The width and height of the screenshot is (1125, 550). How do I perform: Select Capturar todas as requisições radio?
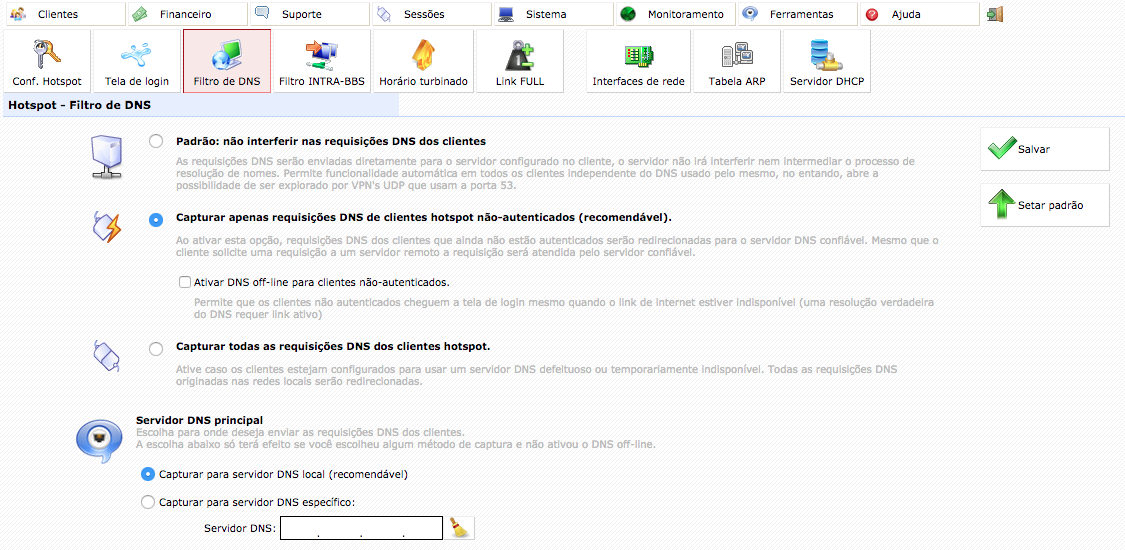tap(156, 349)
